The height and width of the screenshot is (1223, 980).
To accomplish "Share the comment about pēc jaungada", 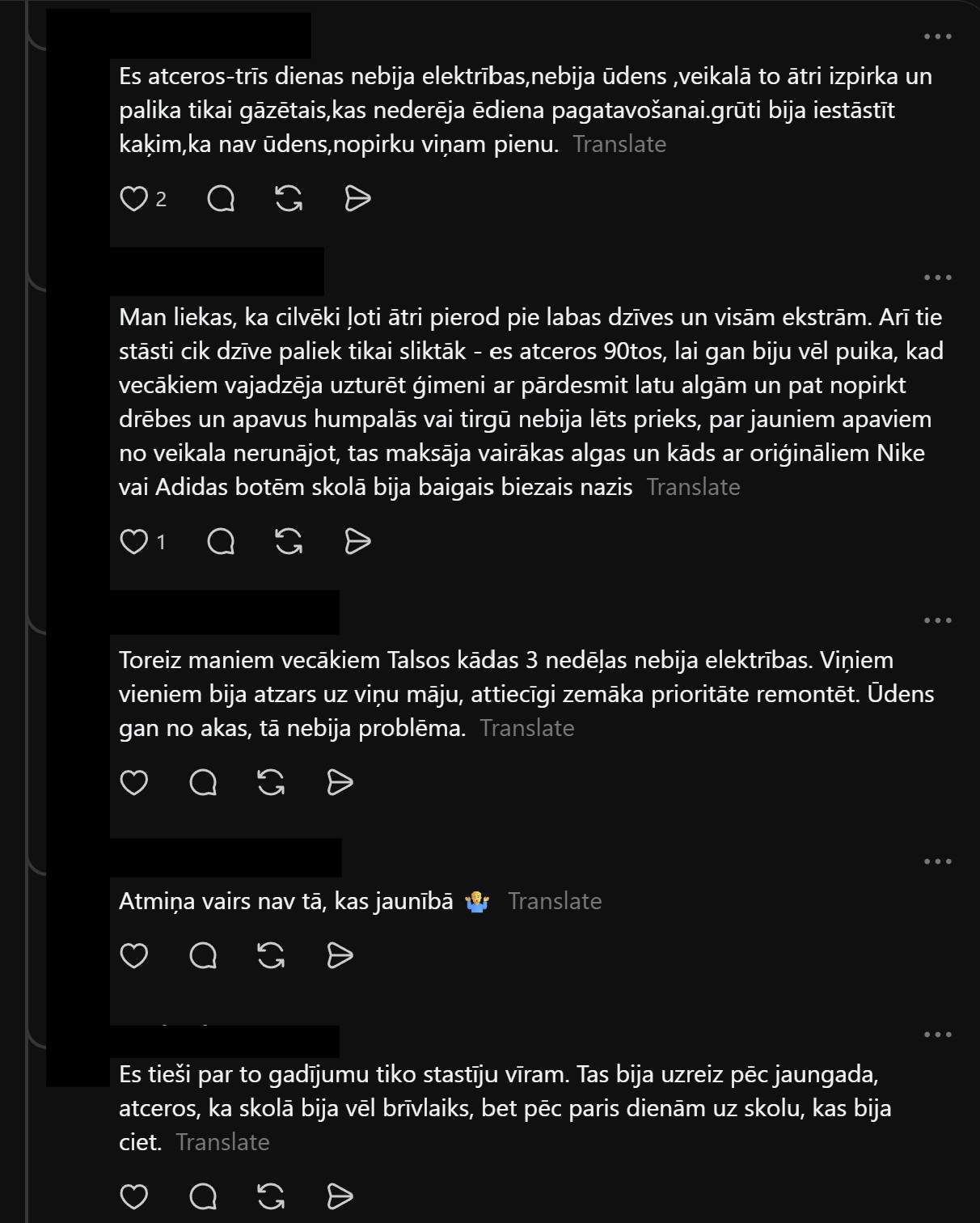I will point(340,1196).
